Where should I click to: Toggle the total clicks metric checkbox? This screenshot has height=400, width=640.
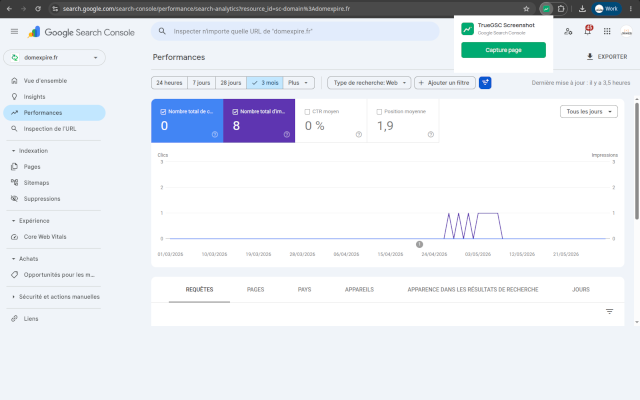coord(163,111)
